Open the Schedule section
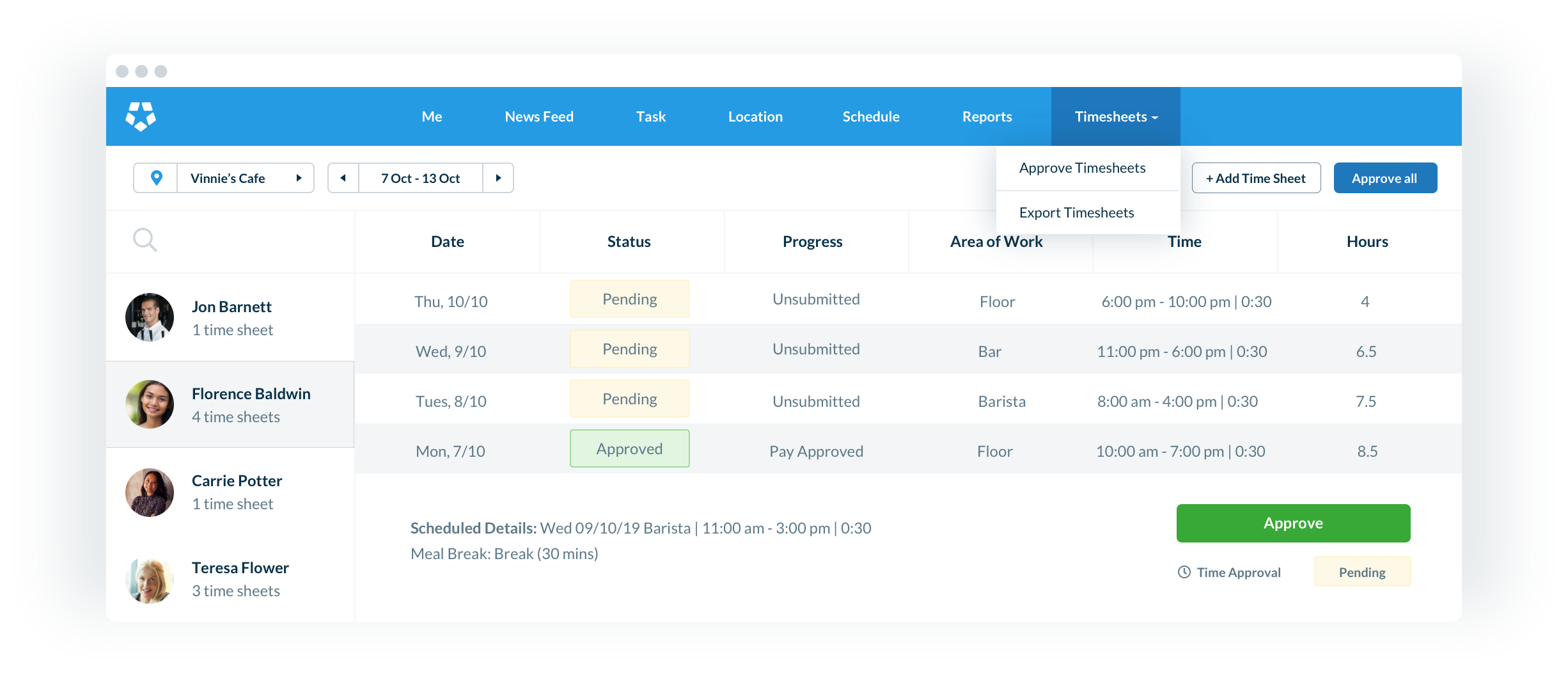This screenshot has width=1568, height=673. 871,116
